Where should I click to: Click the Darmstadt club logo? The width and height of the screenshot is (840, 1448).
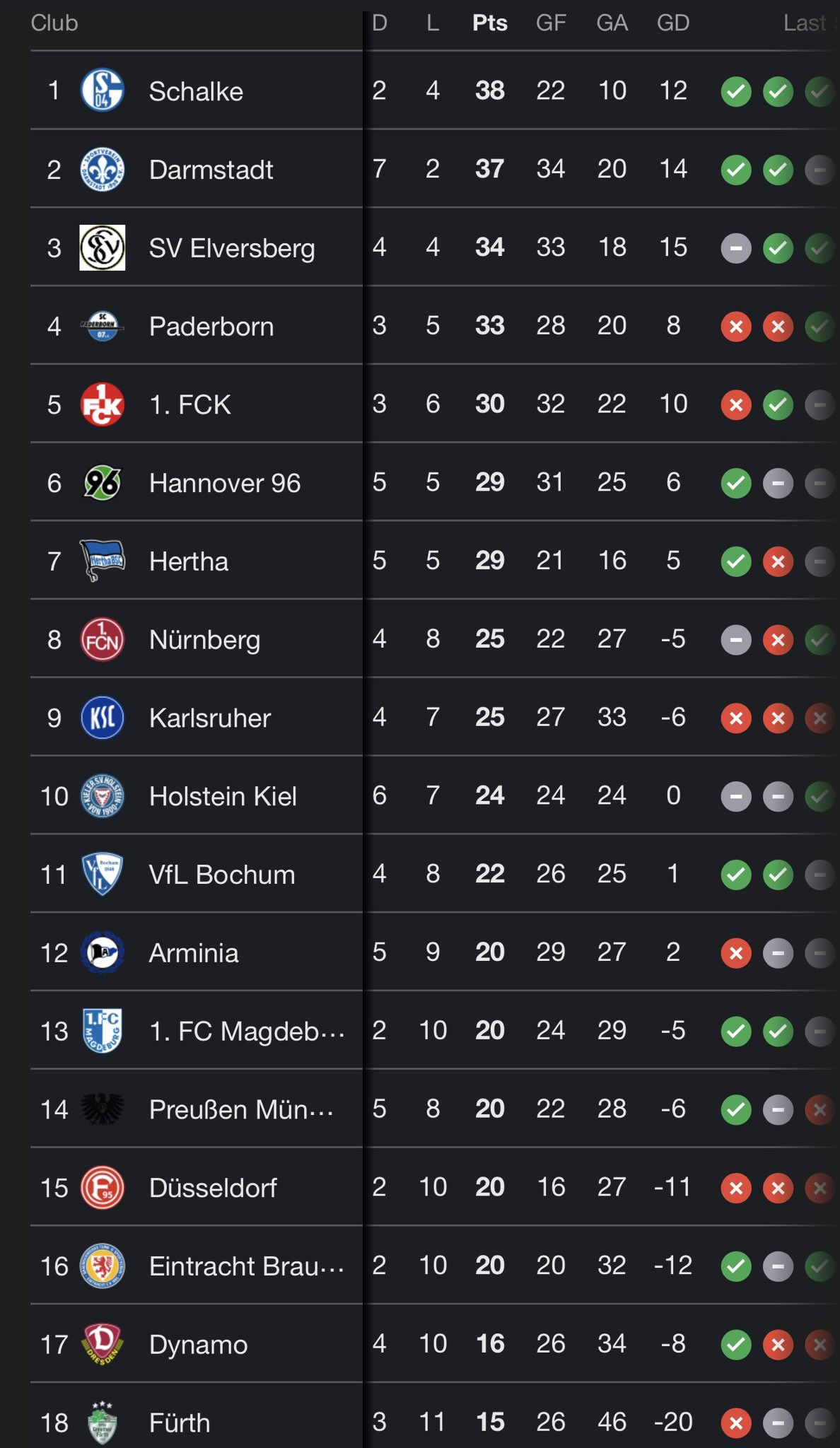(103, 170)
